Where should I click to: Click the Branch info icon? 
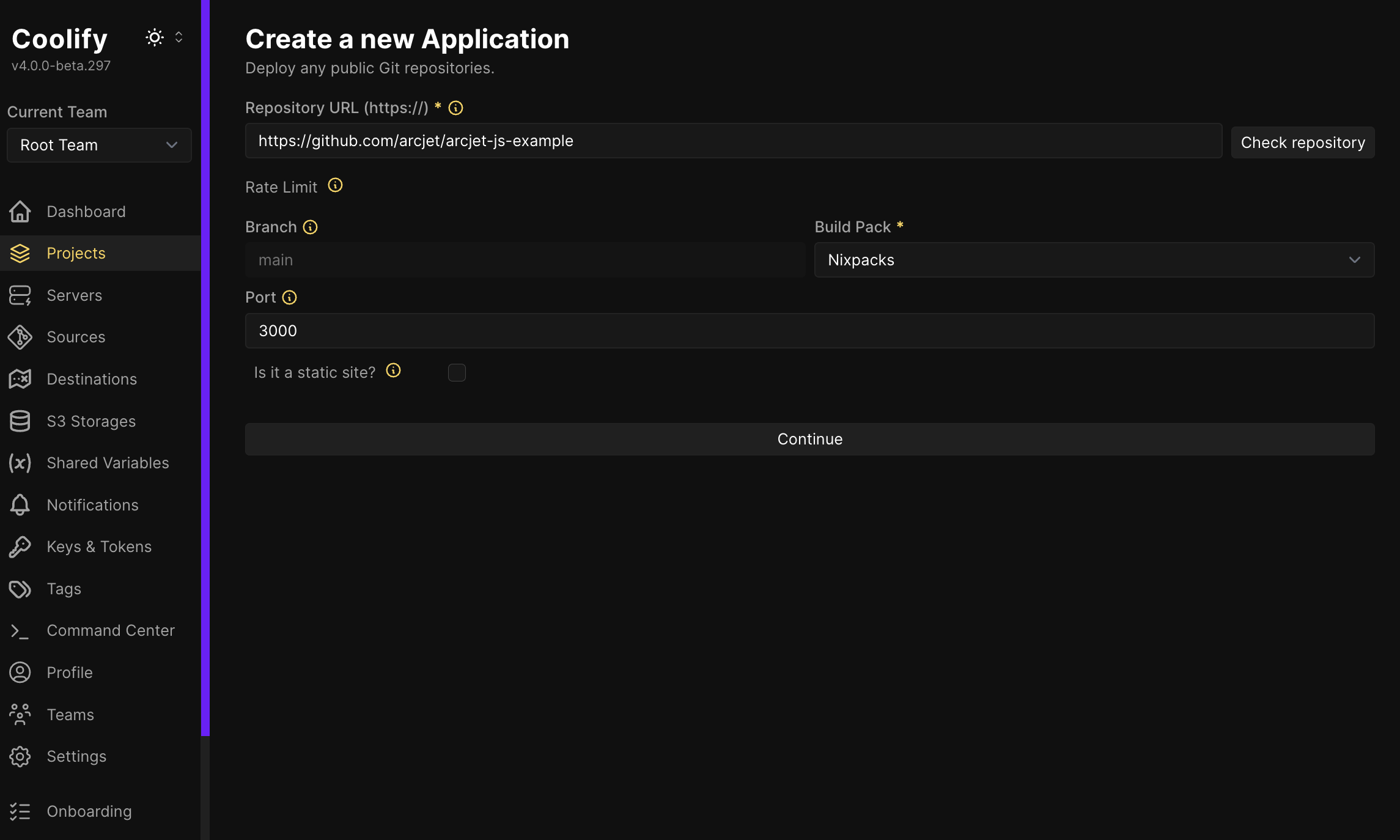(311, 227)
